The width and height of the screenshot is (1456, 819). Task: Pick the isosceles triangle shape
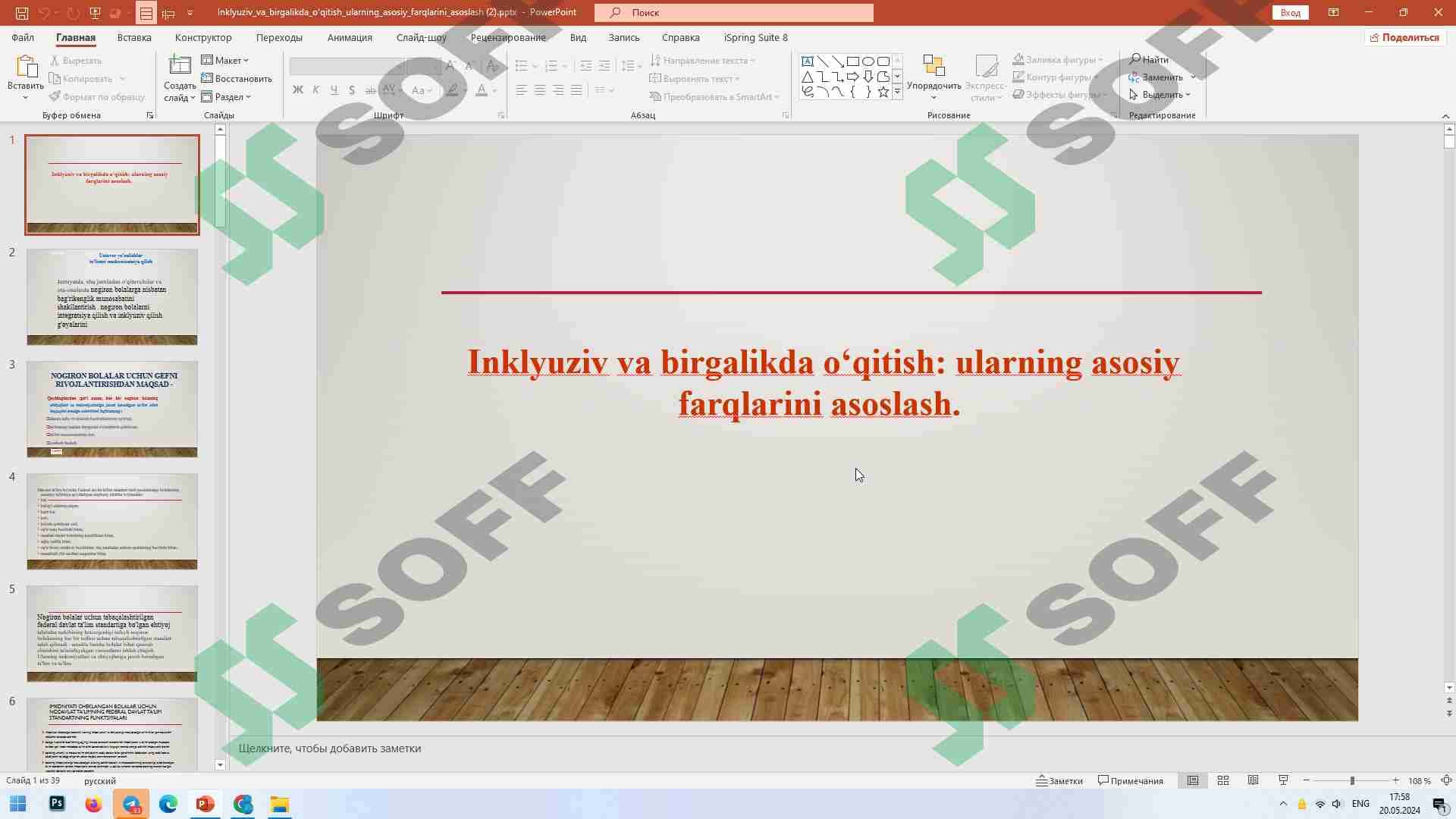click(808, 77)
